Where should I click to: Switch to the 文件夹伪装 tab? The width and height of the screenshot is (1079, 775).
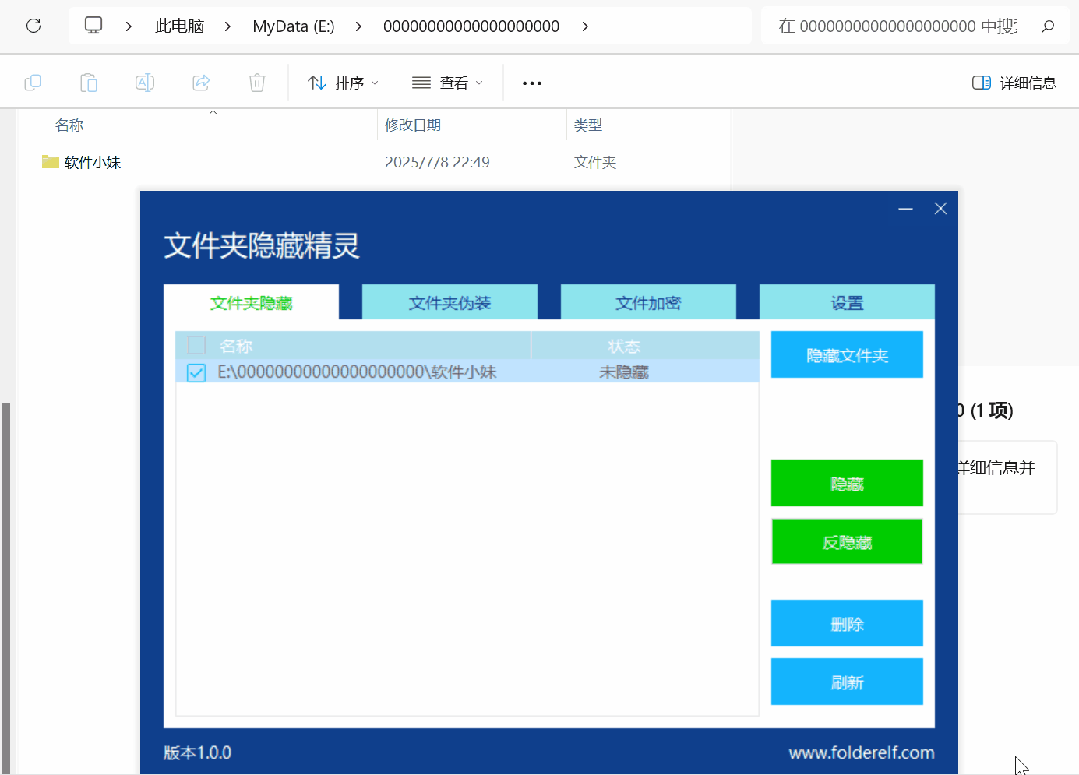coord(449,302)
